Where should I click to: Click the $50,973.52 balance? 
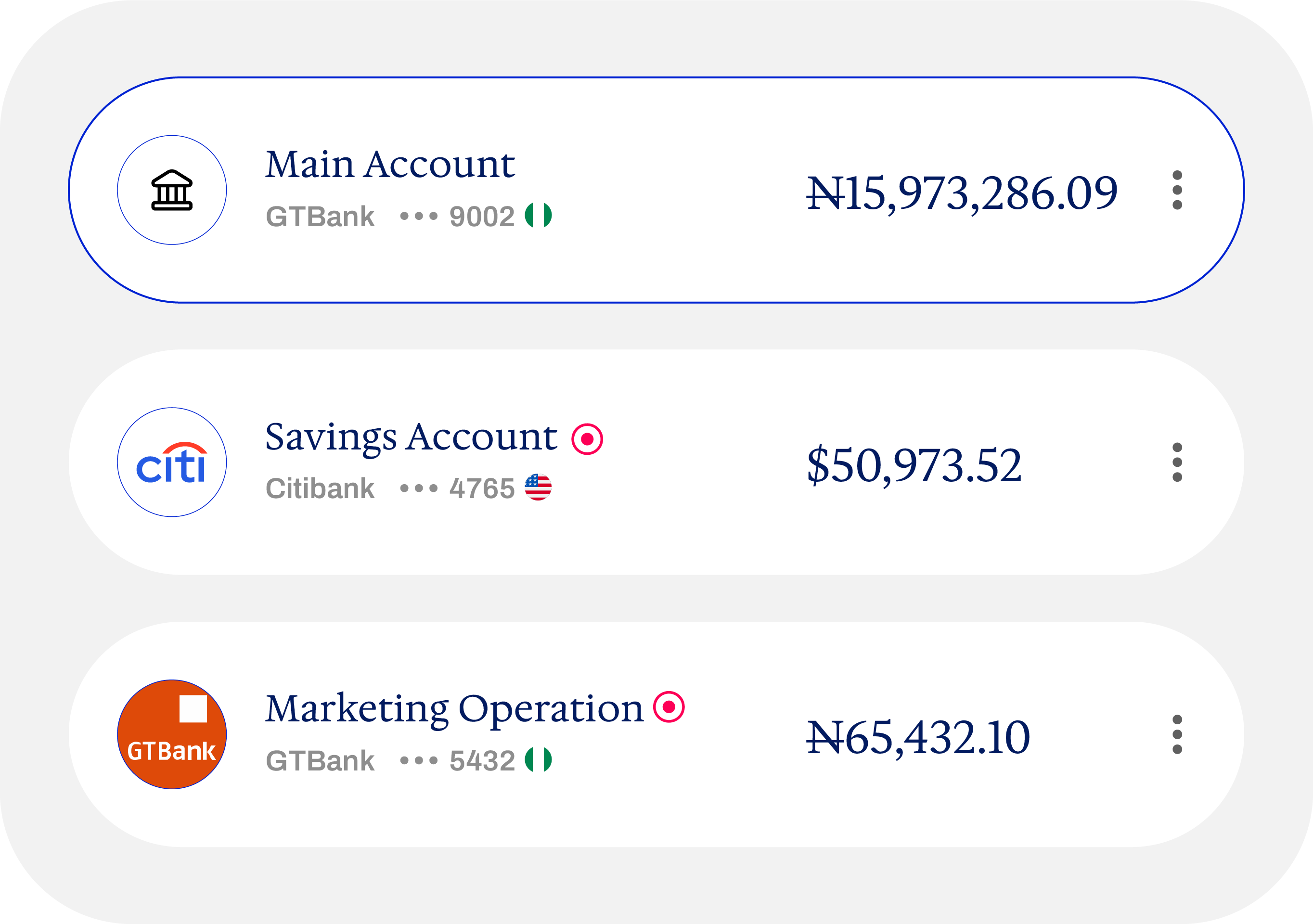point(914,465)
